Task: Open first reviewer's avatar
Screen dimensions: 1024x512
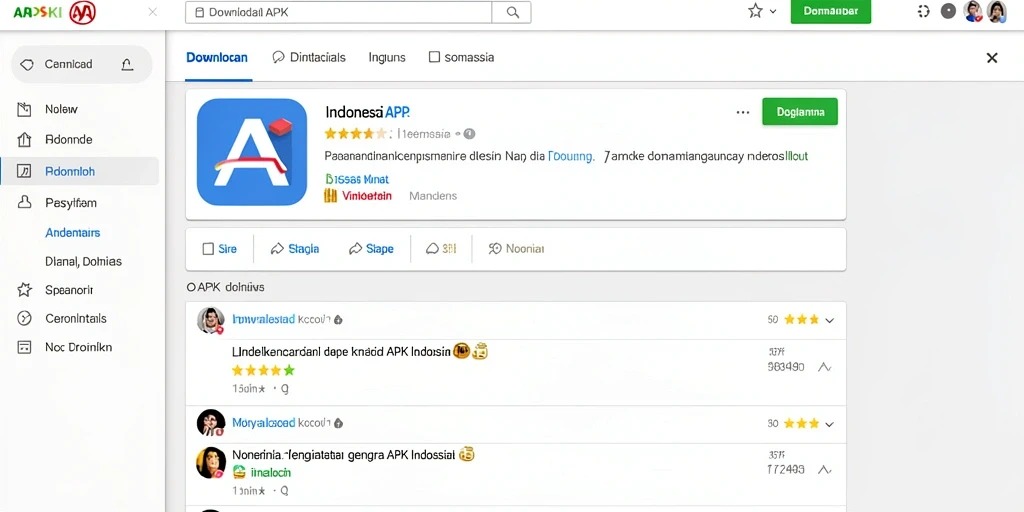Action: [x=210, y=320]
